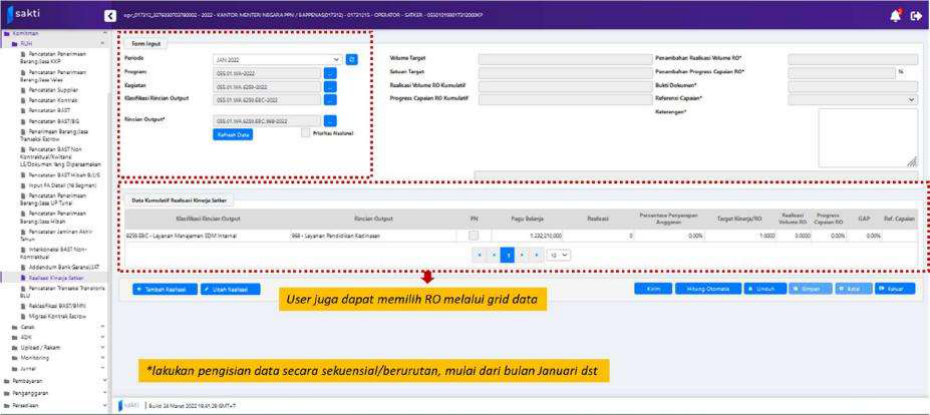
Task: Open the Rincian Output lookup ellipsis button
Action: pyautogui.click(x=331, y=120)
